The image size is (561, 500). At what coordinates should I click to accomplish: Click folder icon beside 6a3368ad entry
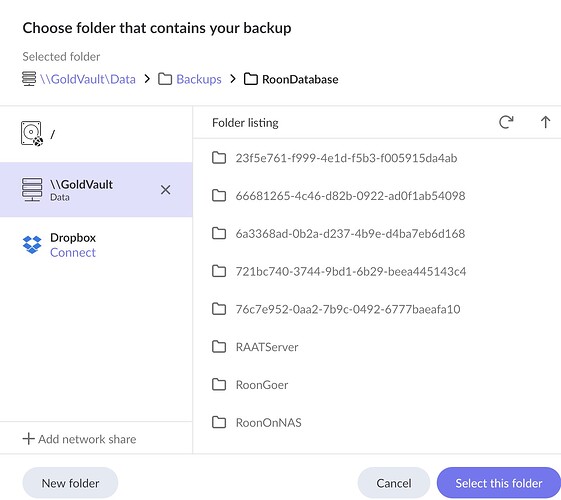coord(219,233)
